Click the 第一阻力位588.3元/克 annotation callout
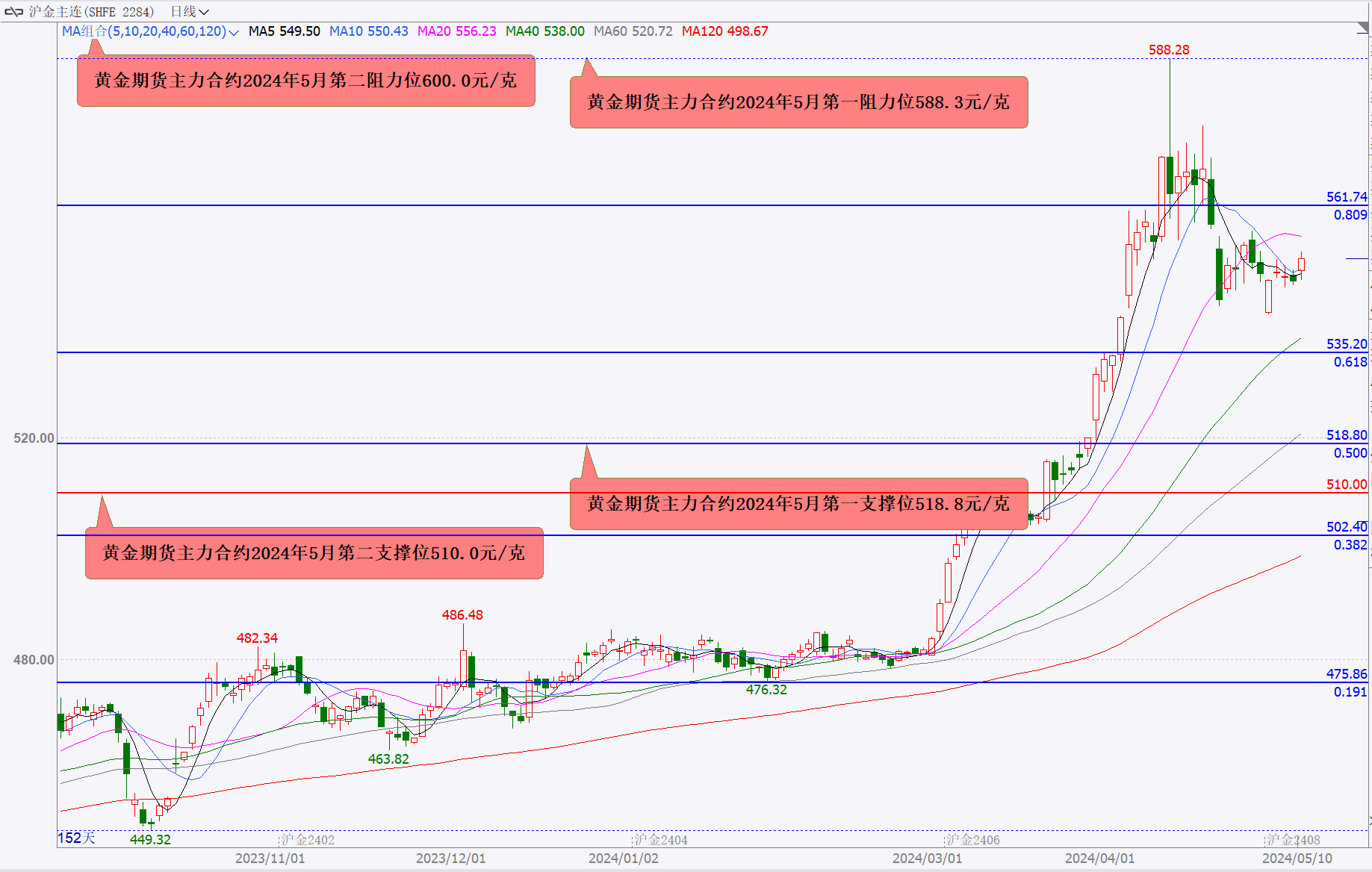 [x=798, y=102]
